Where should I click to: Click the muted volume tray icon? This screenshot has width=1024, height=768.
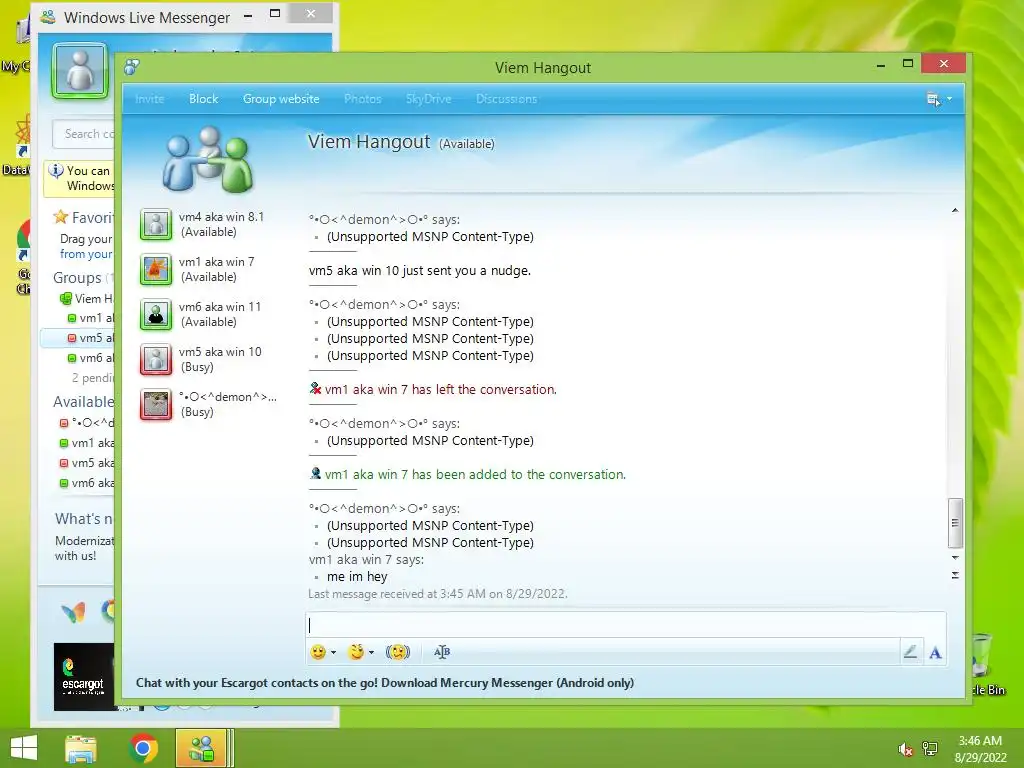pos(905,749)
